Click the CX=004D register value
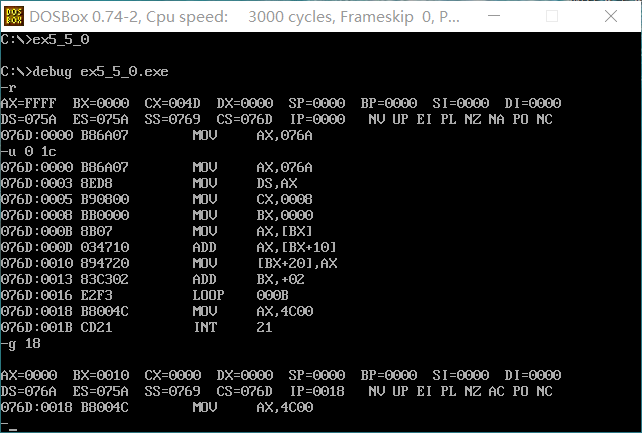642x433 pixels. (172, 103)
